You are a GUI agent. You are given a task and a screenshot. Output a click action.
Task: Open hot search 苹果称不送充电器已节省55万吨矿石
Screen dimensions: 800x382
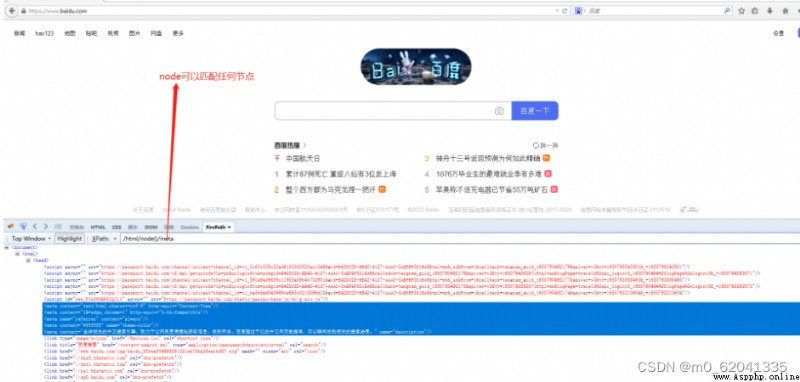[x=492, y=190]
